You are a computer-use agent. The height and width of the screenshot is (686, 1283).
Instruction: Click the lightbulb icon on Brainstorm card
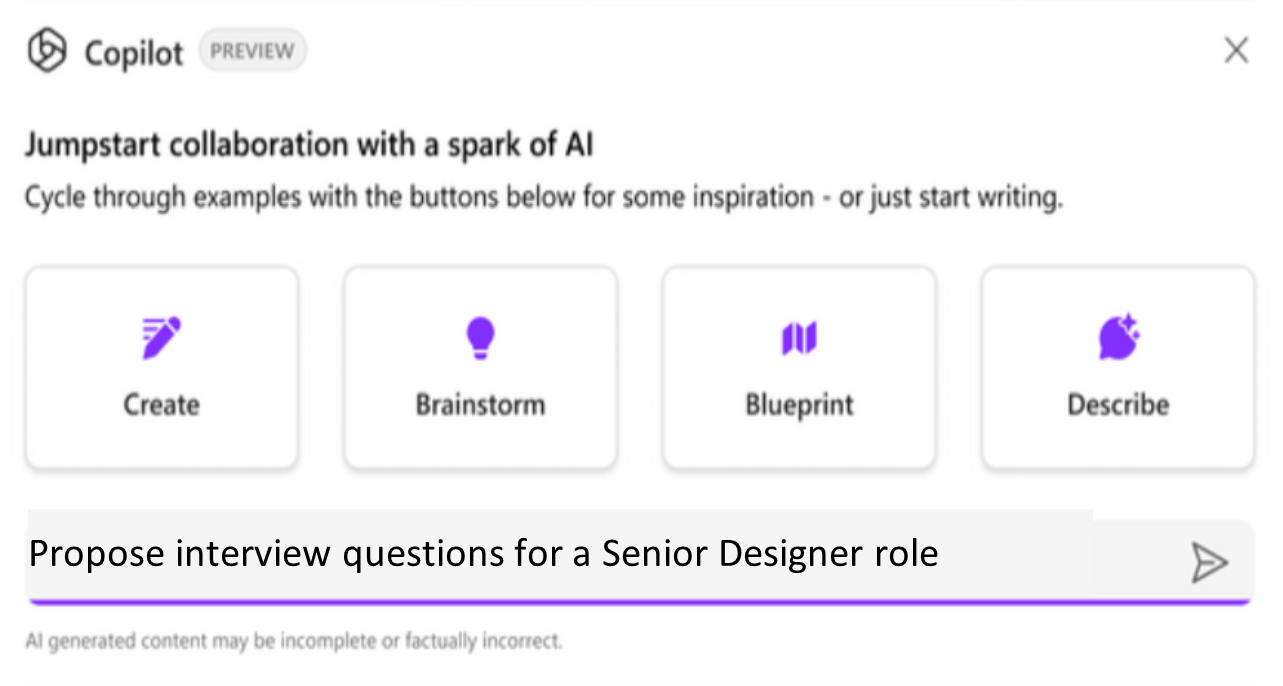pos(480,338)
